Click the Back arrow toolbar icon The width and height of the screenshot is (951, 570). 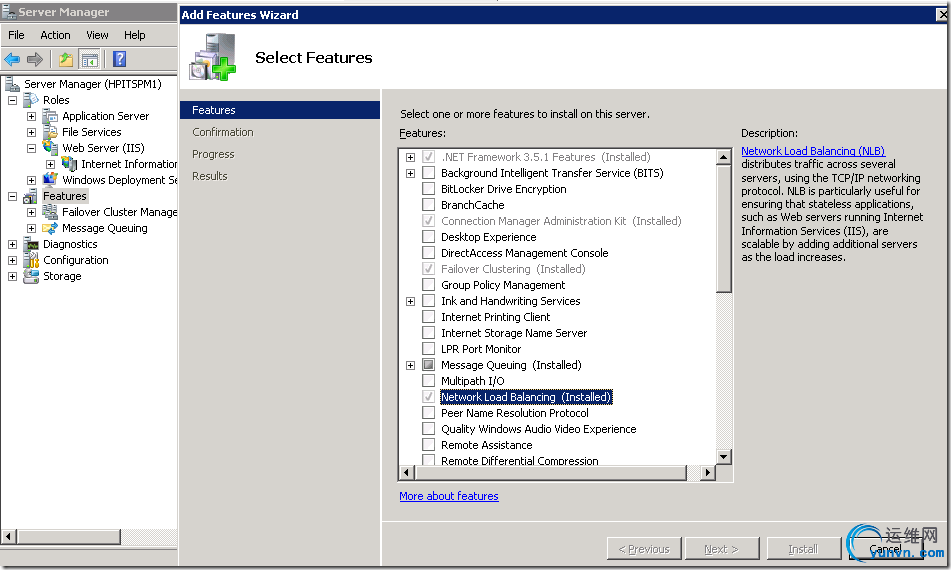(x=13, y=59)
